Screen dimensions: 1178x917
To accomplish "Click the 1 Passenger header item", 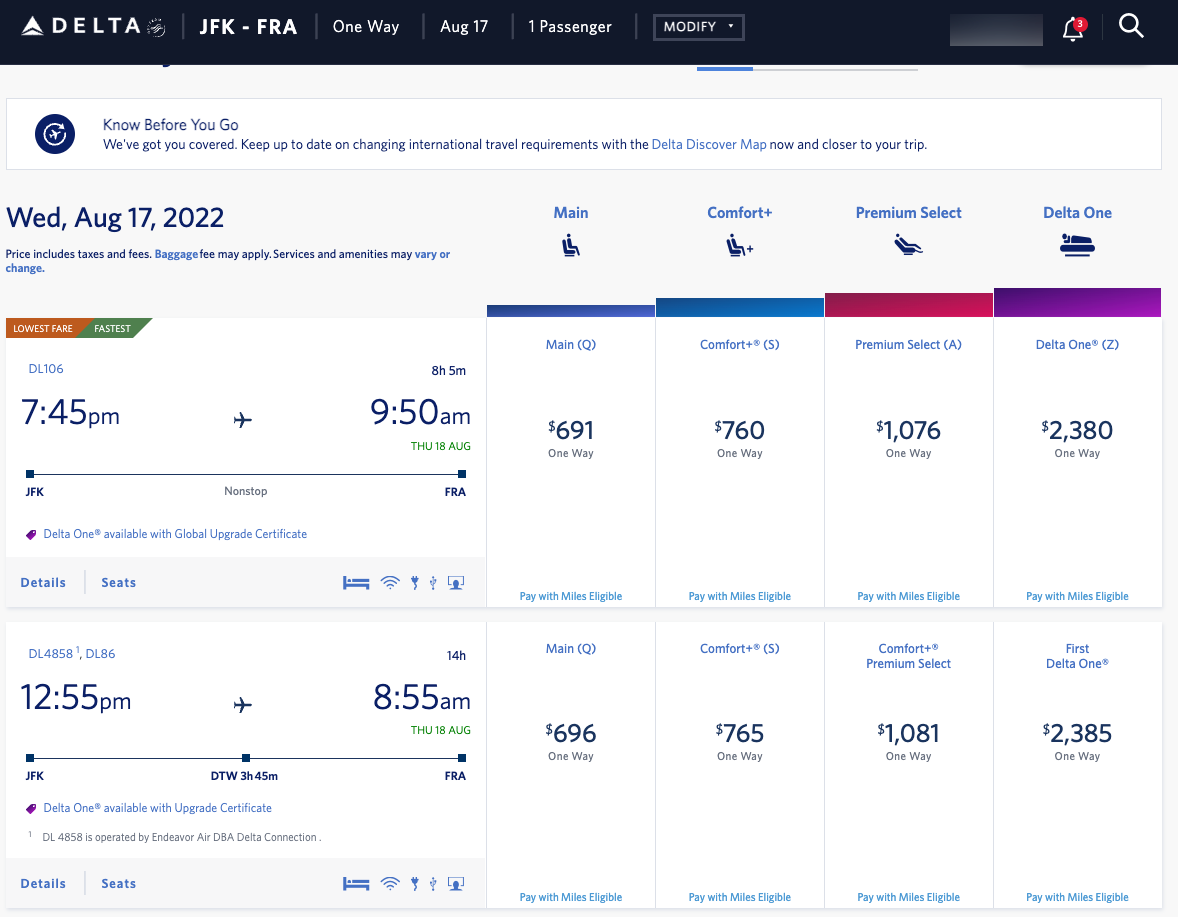I will [x=570, y=27].
